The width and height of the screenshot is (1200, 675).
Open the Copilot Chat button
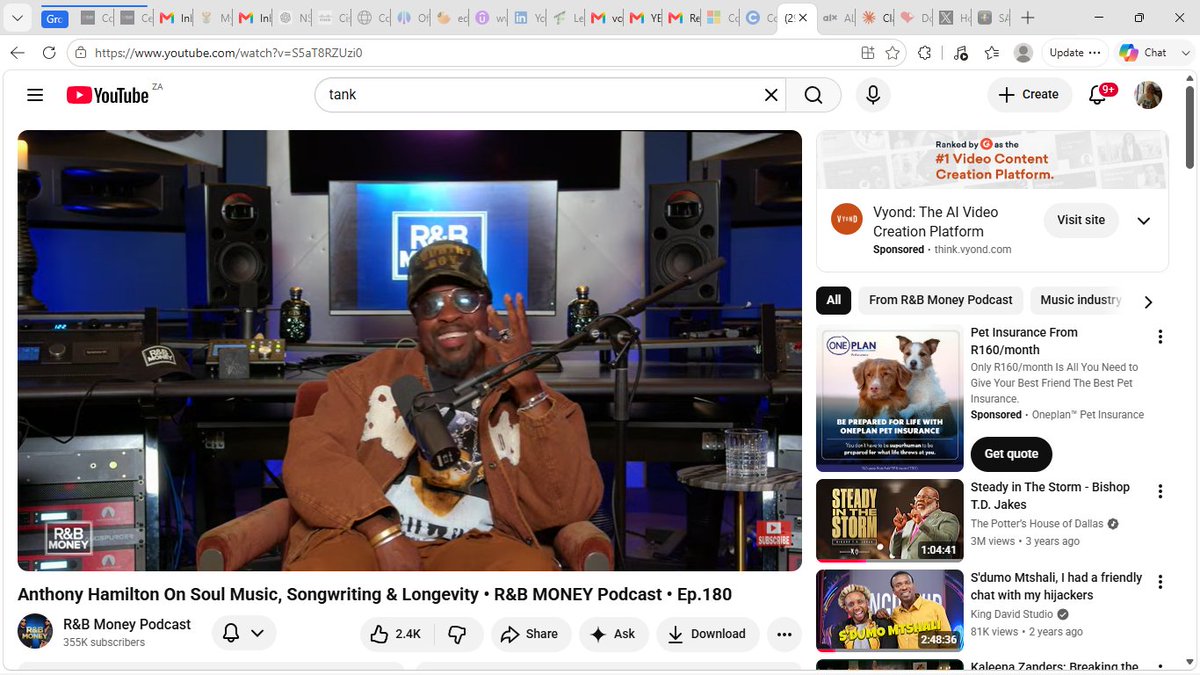pyautogui.click(x=1143, y=53)
